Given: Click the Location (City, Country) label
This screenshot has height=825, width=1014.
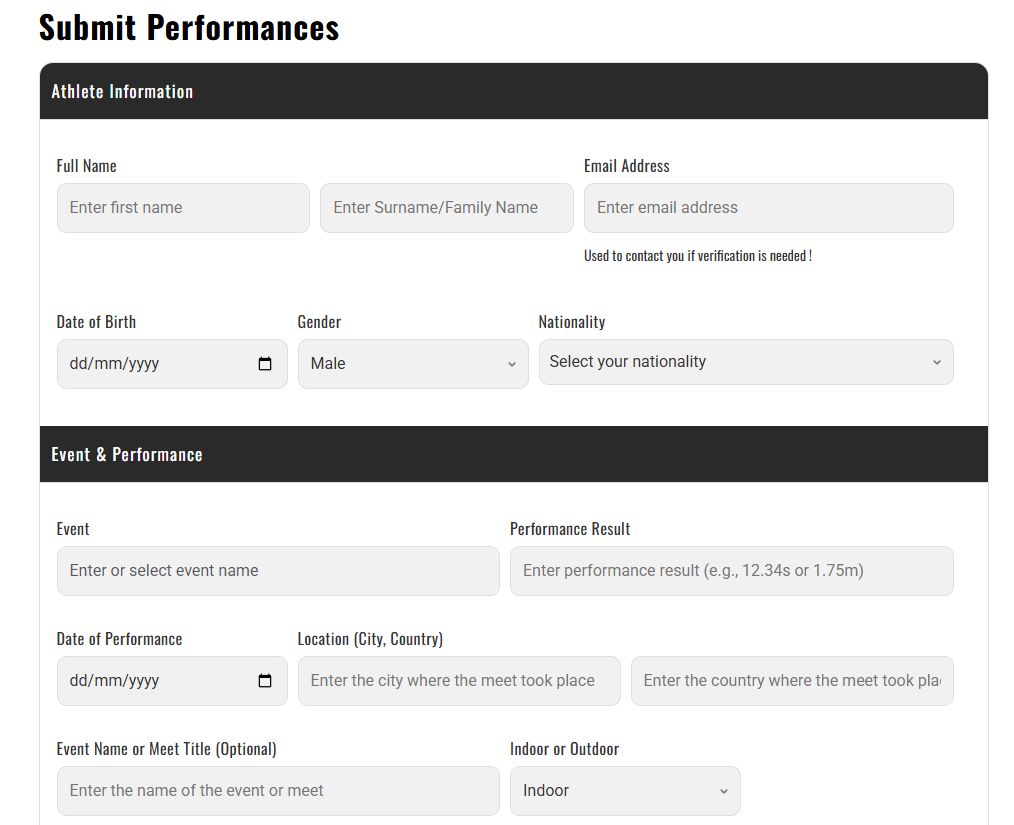Looking at the screenshot, I should 370,639.
